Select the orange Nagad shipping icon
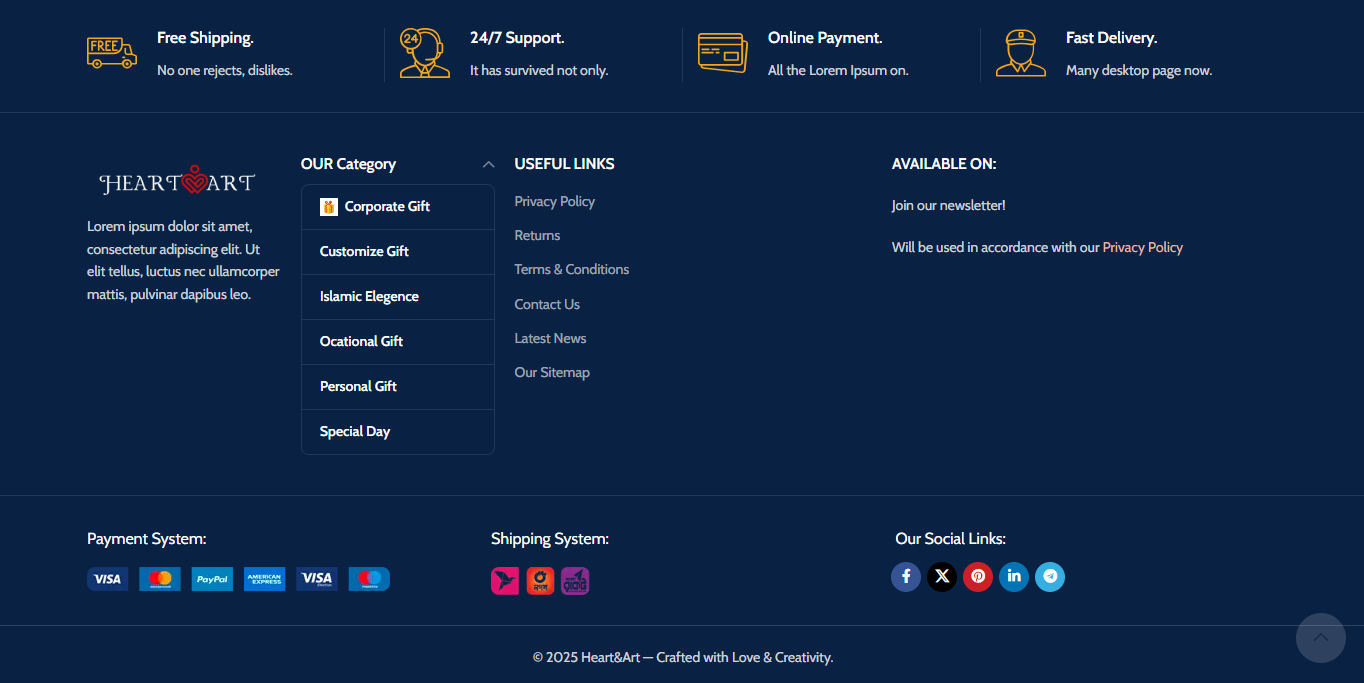 540,581
